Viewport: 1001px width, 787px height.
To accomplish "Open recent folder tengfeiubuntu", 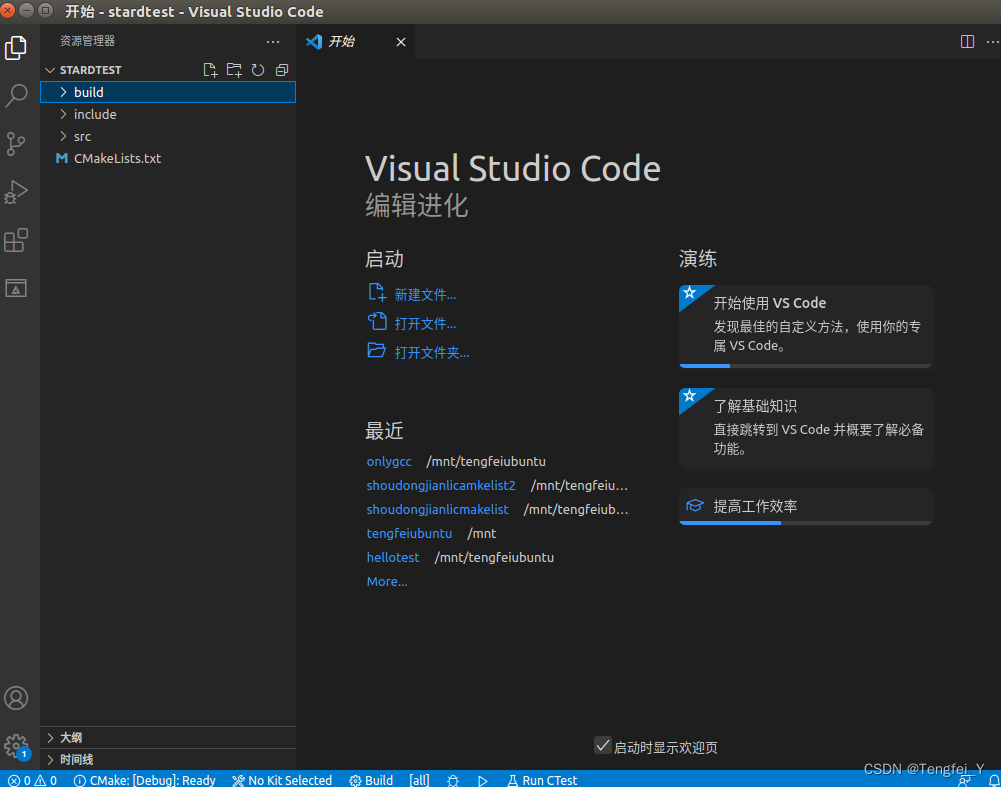I will (409, 533).
